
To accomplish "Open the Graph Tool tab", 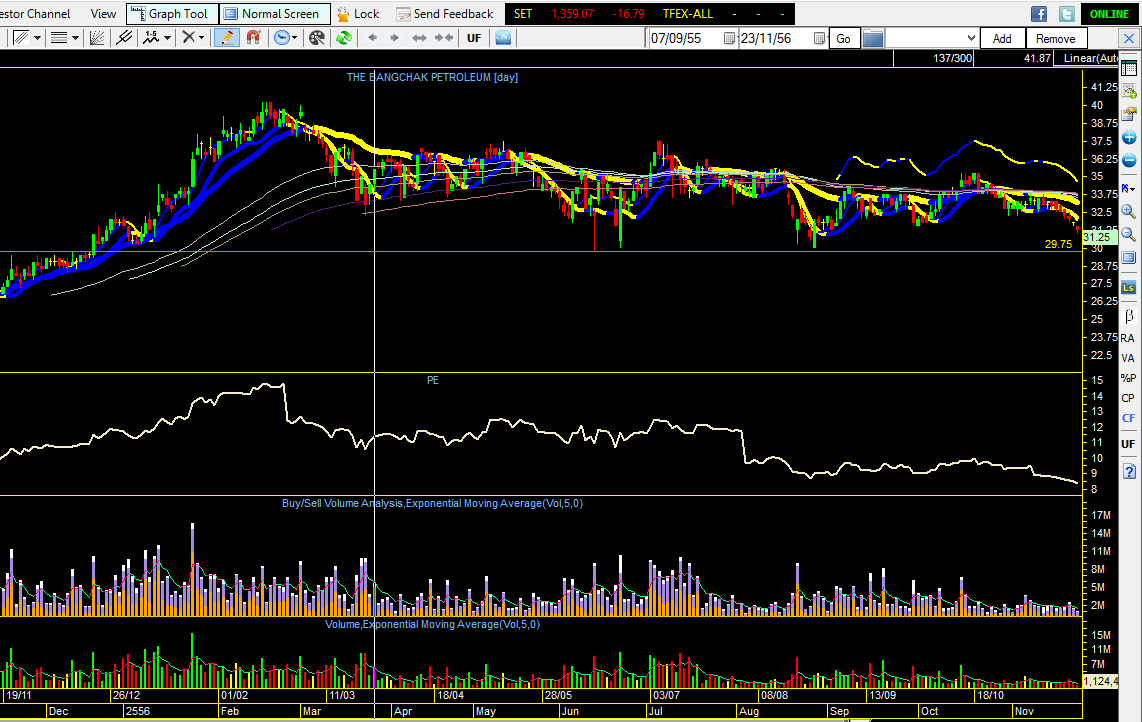I will 172,14.
